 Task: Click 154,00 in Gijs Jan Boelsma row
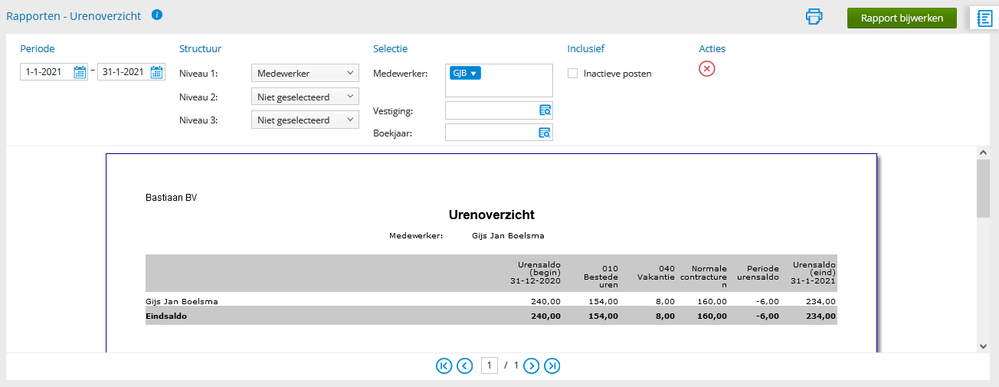(603, 301)
